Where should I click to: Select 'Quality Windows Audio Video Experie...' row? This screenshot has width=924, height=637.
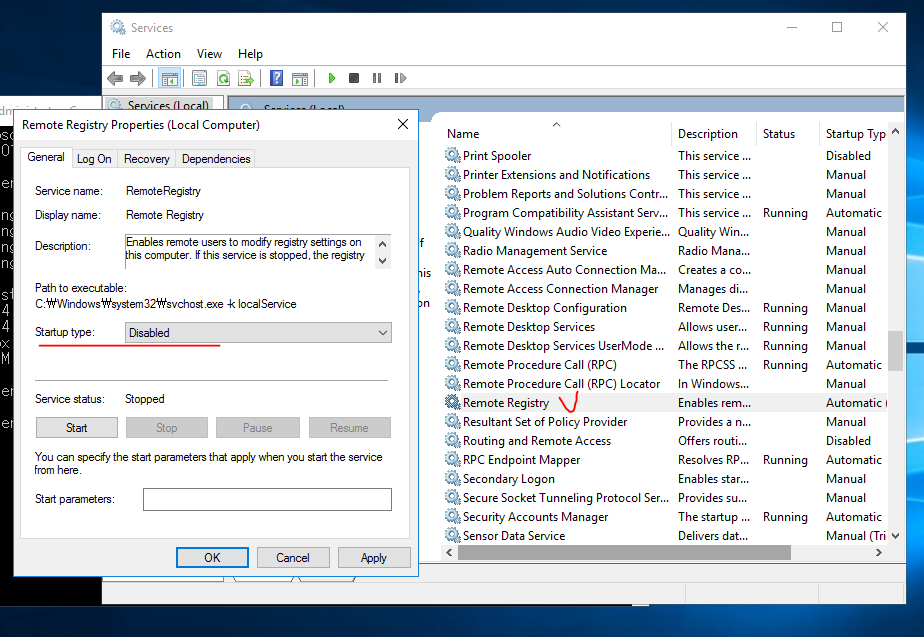click(x=665, y=232)
